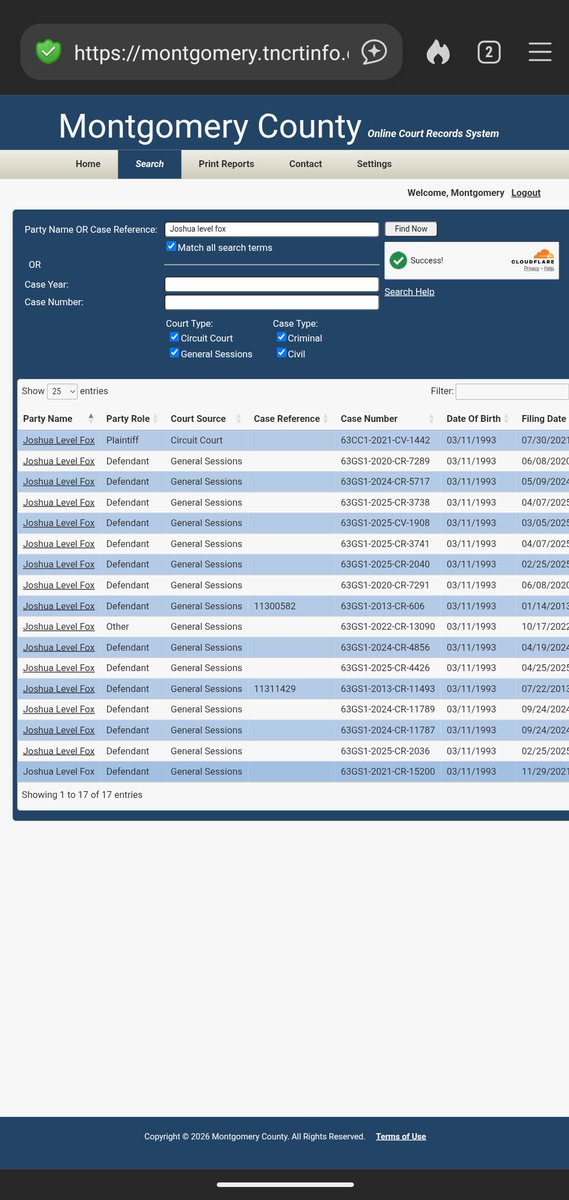The height and width of the screenshot is (1200, 569).
Task: Click case number 63CC1-2021-CV-1442
Action: (x=385, y=440)
